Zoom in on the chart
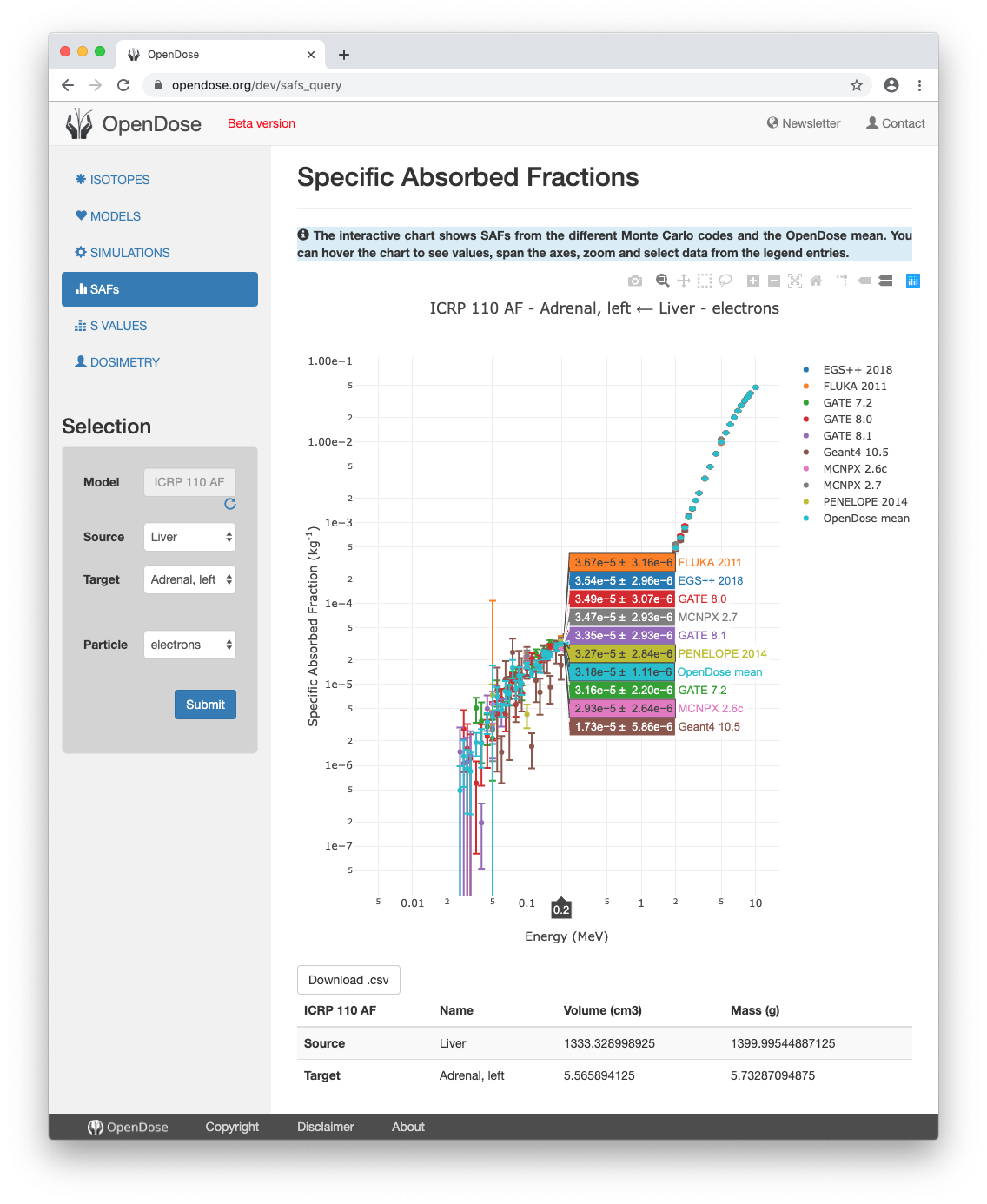The height and width of the screenshot is (1204, 987). (753, 281)
